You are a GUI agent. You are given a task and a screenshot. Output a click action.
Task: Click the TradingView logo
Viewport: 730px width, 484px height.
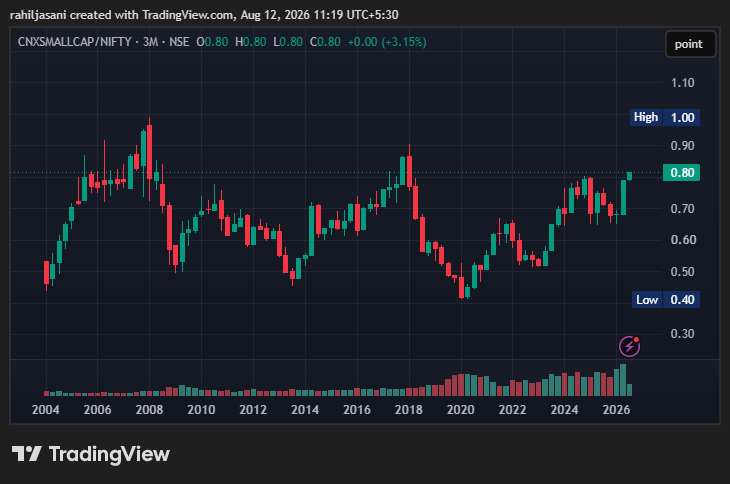91,454
